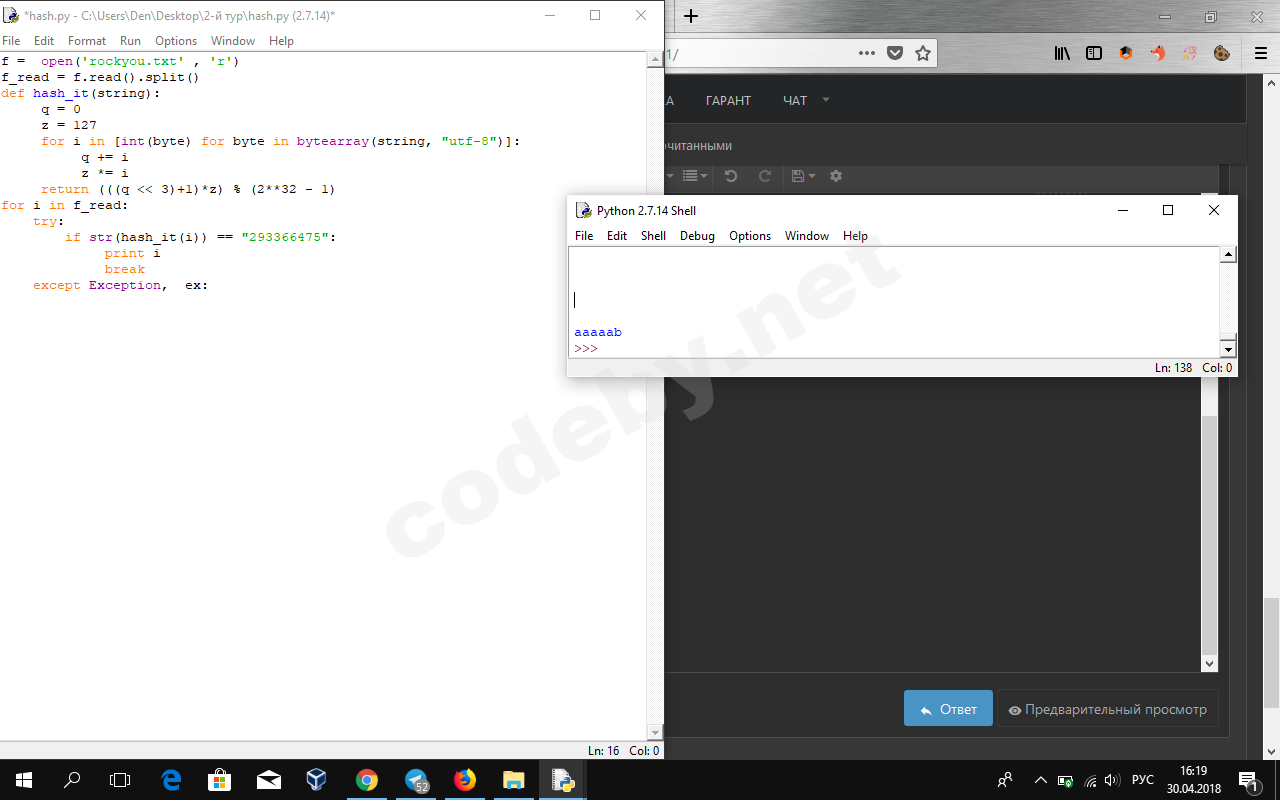1280x800 pixels.
Task: Click the forum editor scrollbar down arrow
Action: tap(1210, 664)
